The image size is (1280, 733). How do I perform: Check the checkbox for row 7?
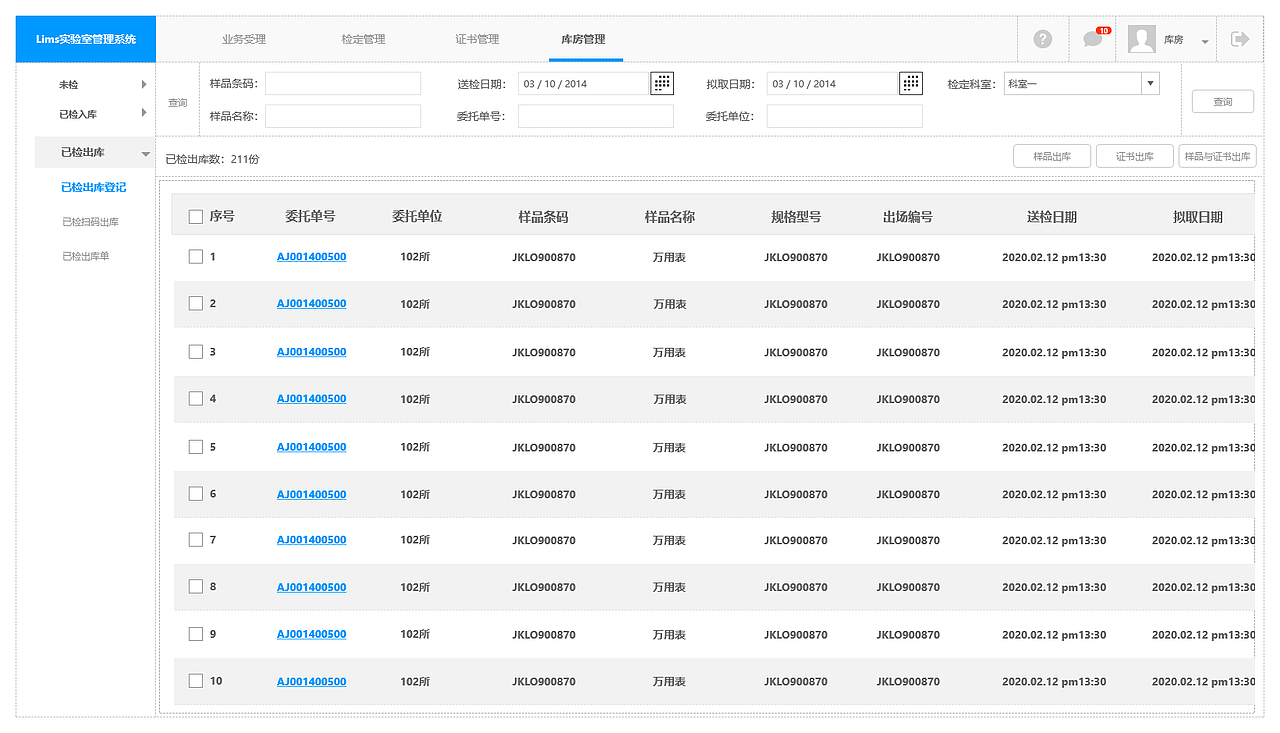pos(196,540)
